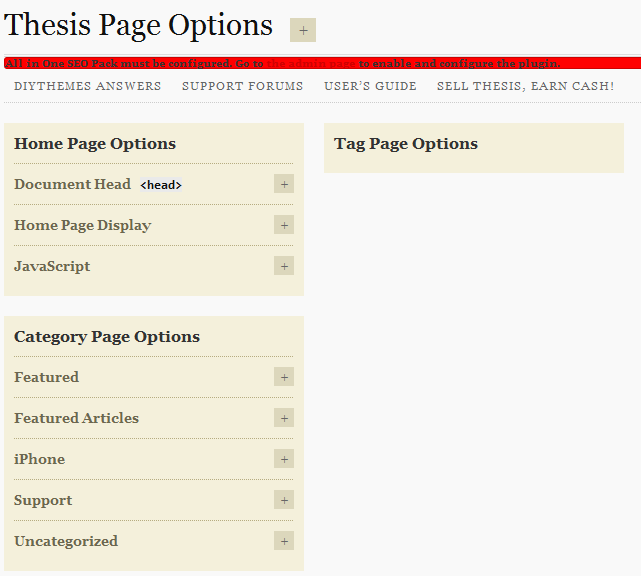This screenshot has height=576, width=641.
Task: Click the Home Page Display label
Action: (x=83, y=225)
